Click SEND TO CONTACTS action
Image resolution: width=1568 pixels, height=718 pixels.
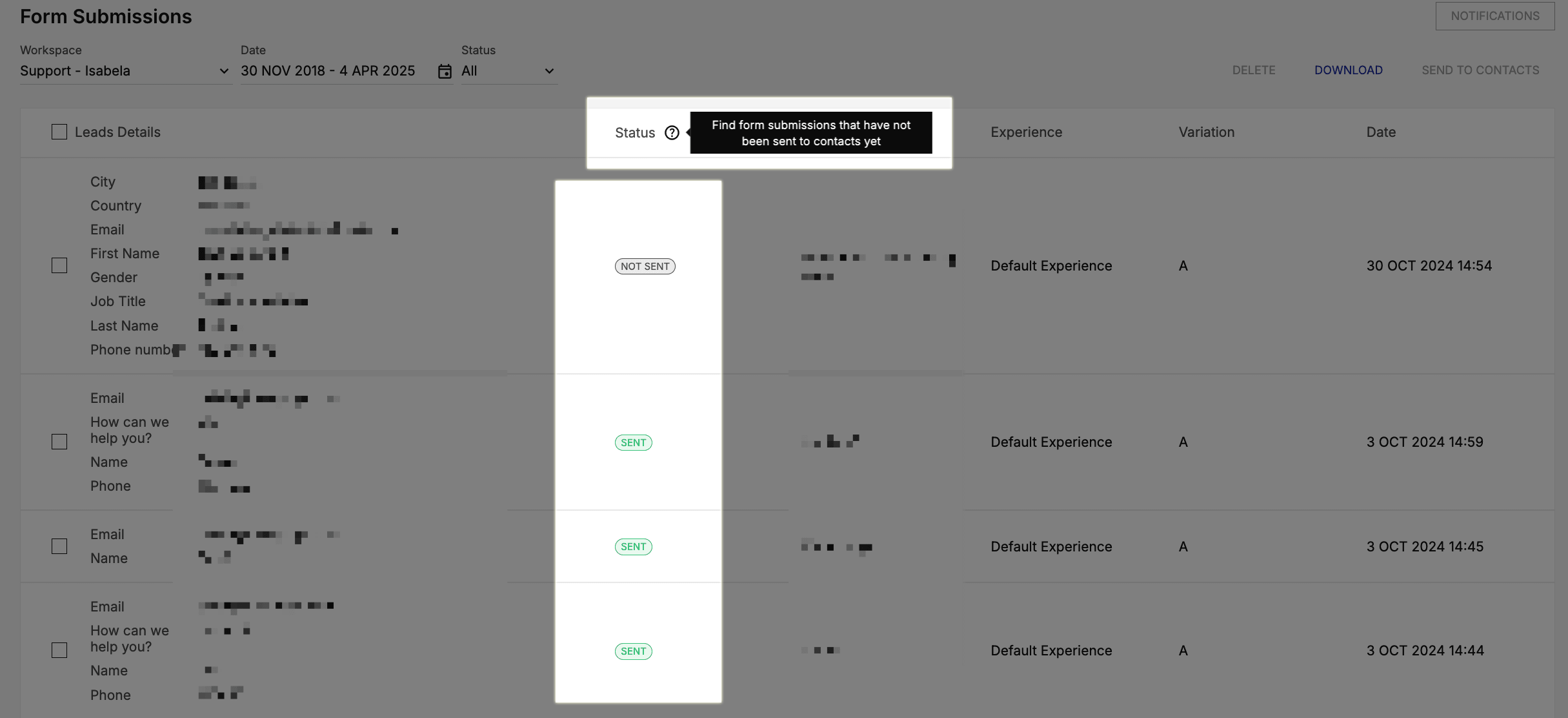pyautogui.click(x=1480, y=70)
